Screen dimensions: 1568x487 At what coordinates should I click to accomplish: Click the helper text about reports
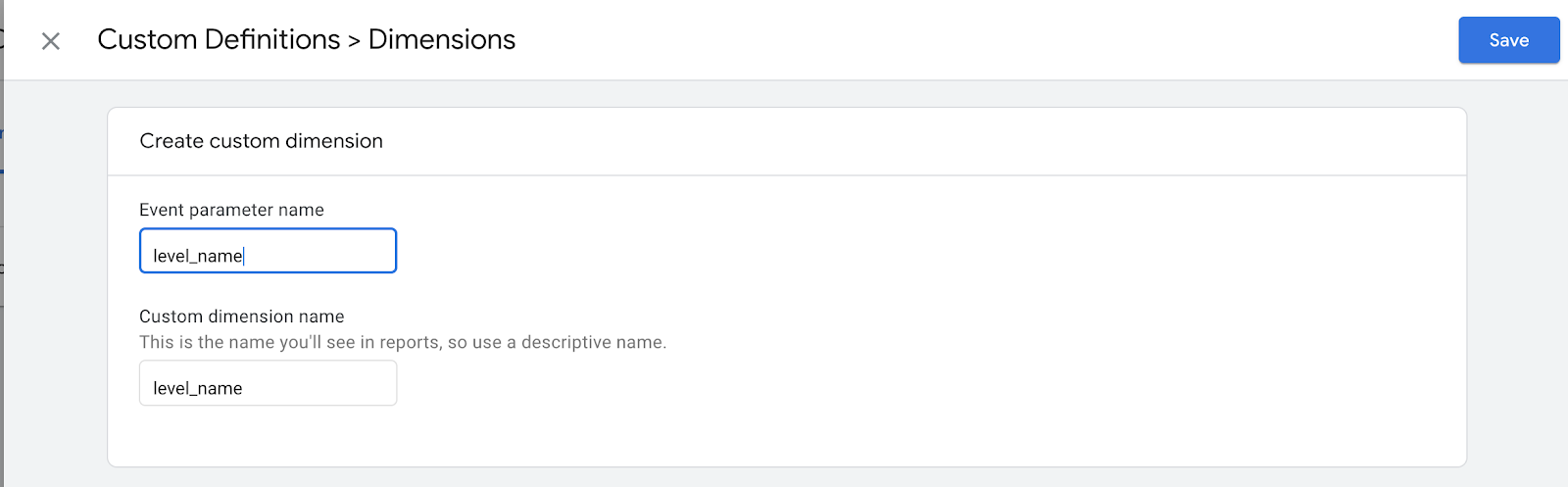coord(402,342)
